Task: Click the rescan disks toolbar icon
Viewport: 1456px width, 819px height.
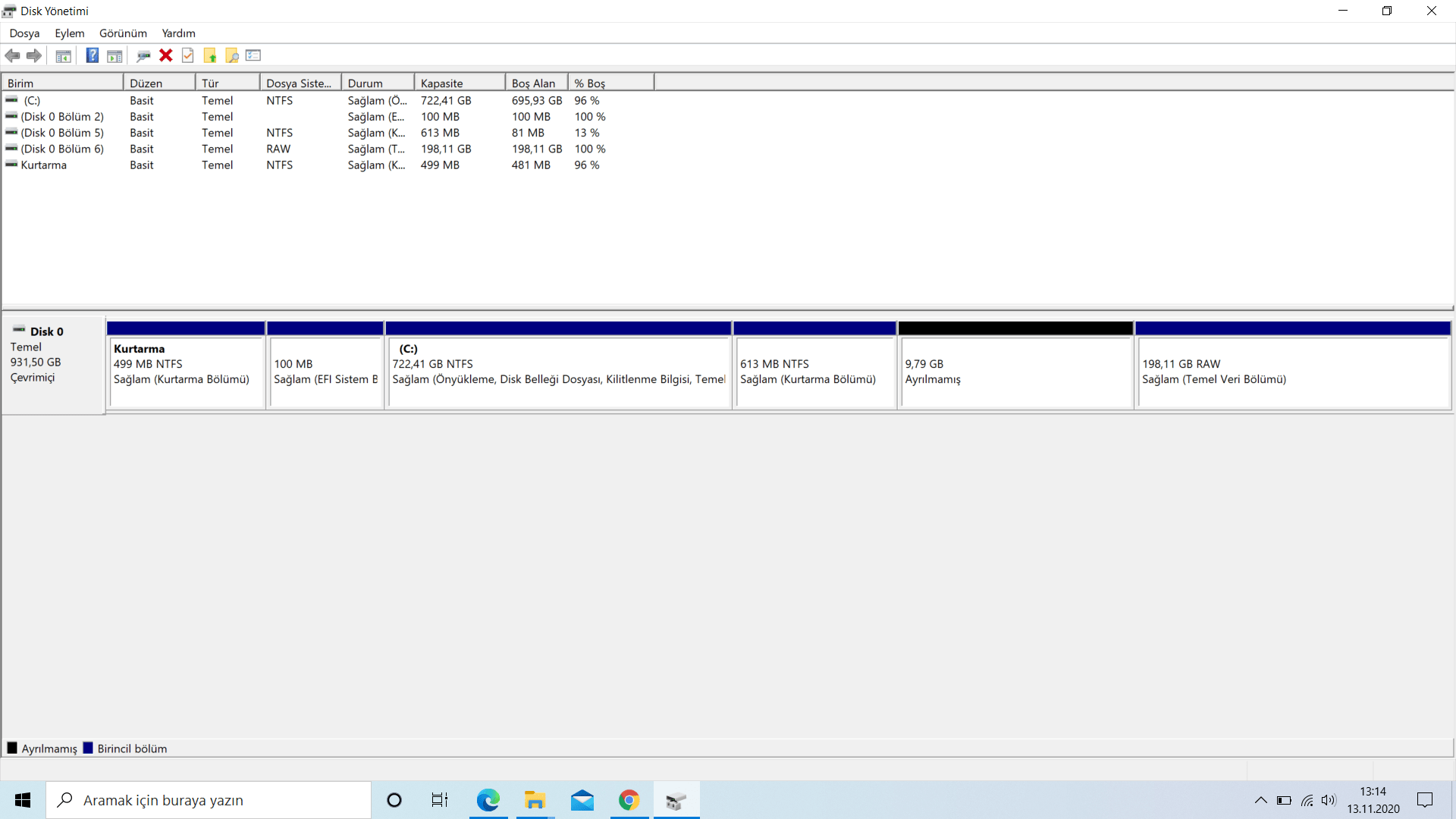Action: coord(143,55)
